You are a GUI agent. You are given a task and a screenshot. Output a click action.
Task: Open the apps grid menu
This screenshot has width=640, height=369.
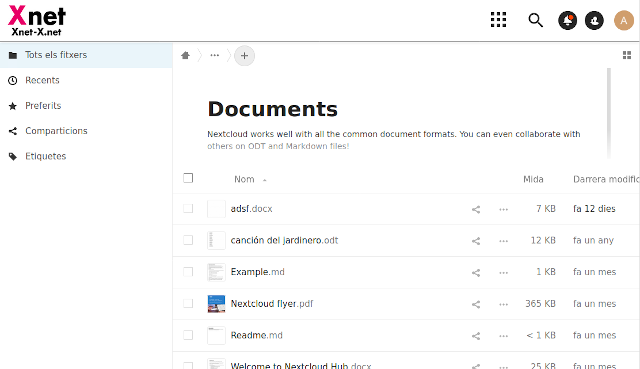click(498, 20)
